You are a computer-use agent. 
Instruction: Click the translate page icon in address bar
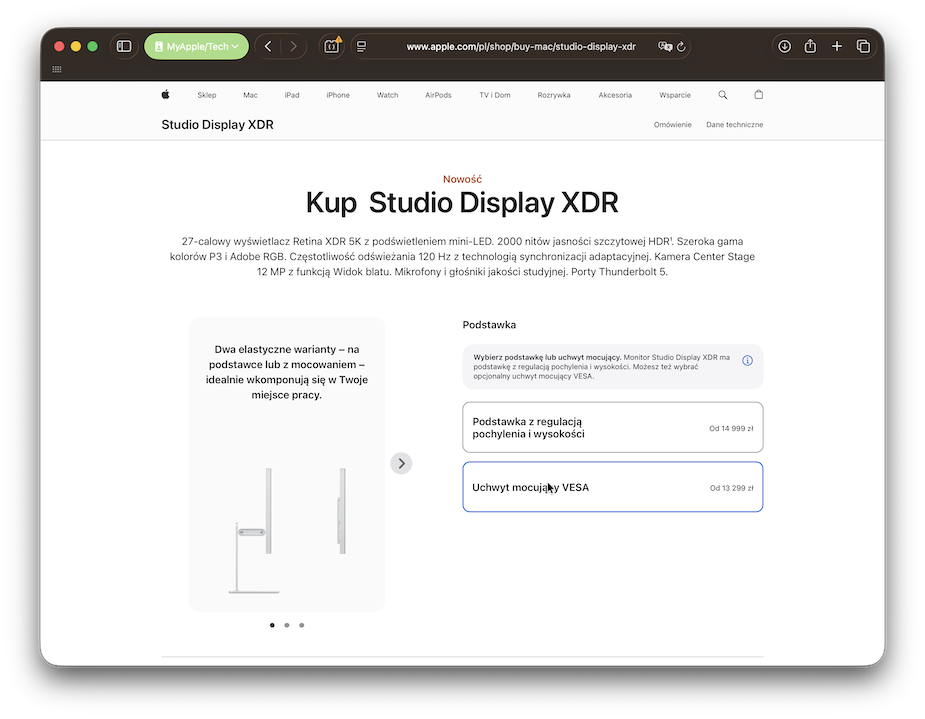coord(664,46)
